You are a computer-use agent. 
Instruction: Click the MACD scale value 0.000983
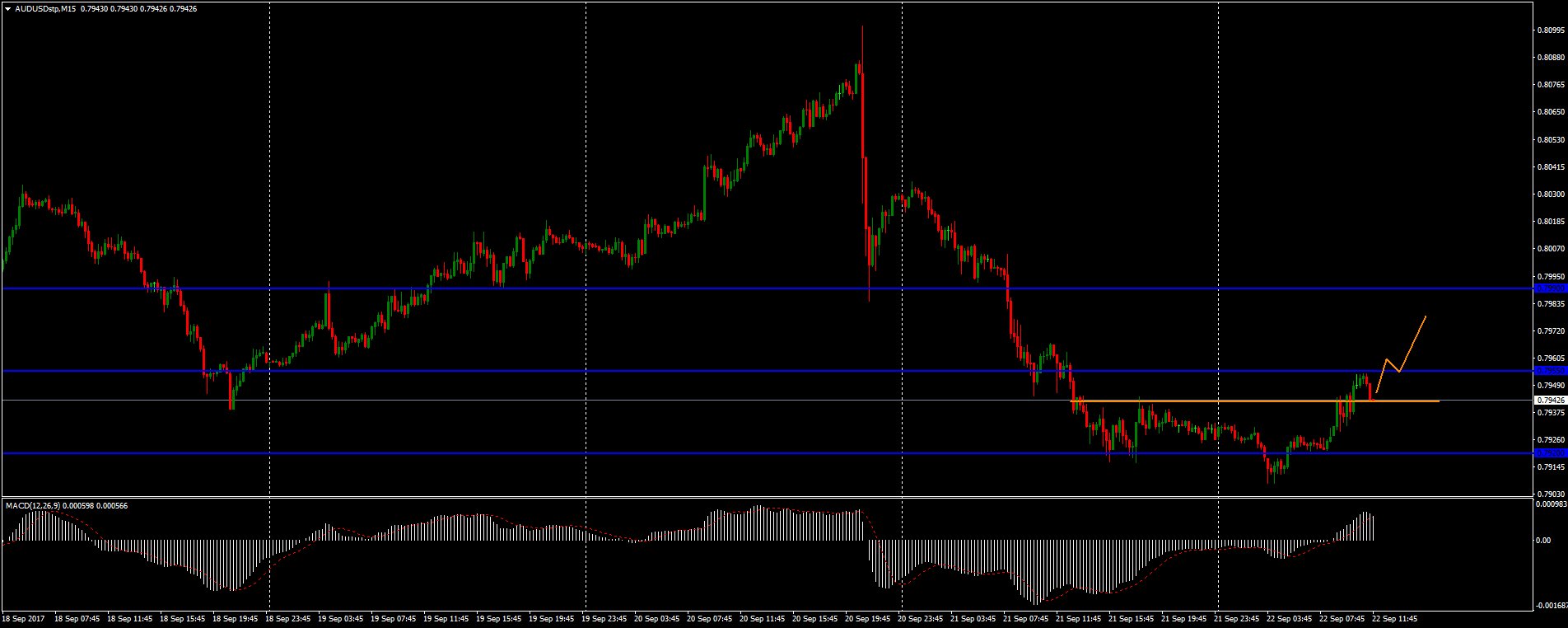coord(1550,504)
